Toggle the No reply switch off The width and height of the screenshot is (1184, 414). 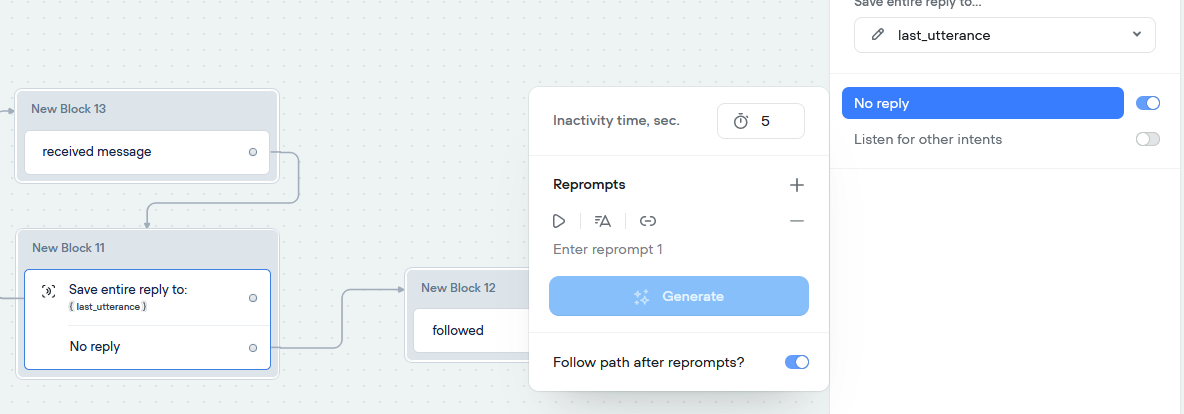click(1148, 104)
